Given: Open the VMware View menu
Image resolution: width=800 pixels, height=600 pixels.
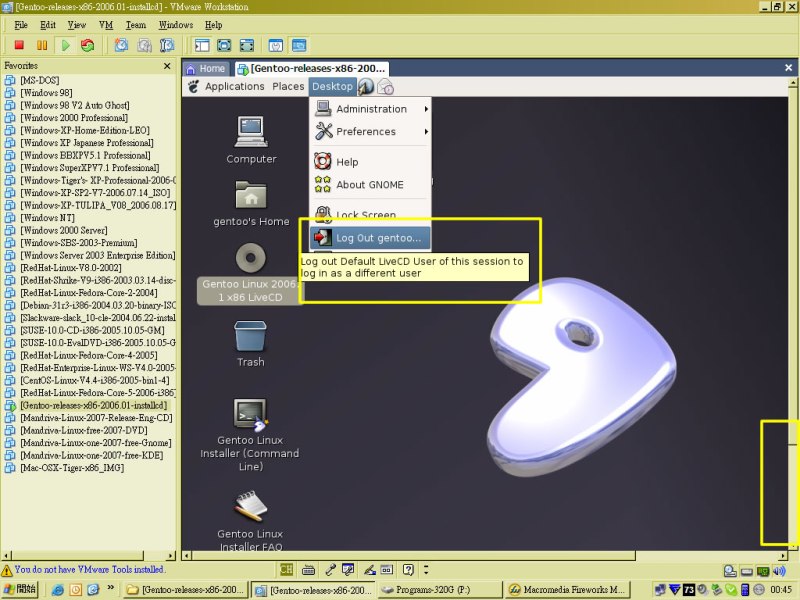Looking at the screenshot, I should click(77, 24).
